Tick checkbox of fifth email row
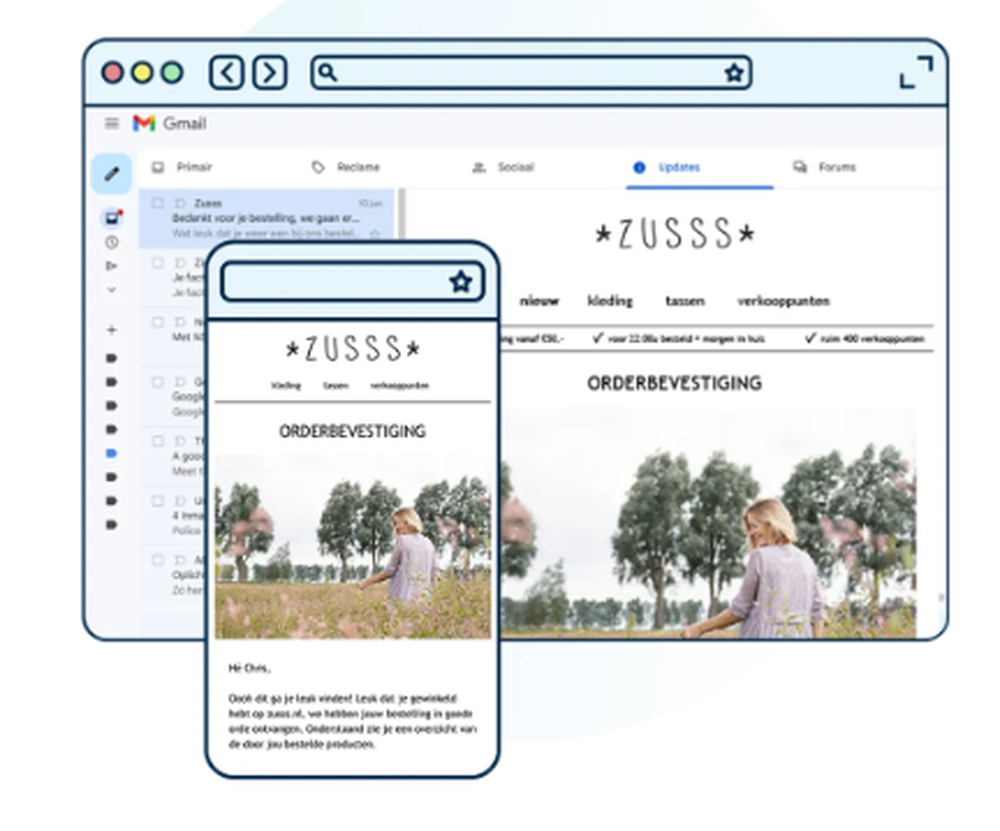 (x=157, y=441)
